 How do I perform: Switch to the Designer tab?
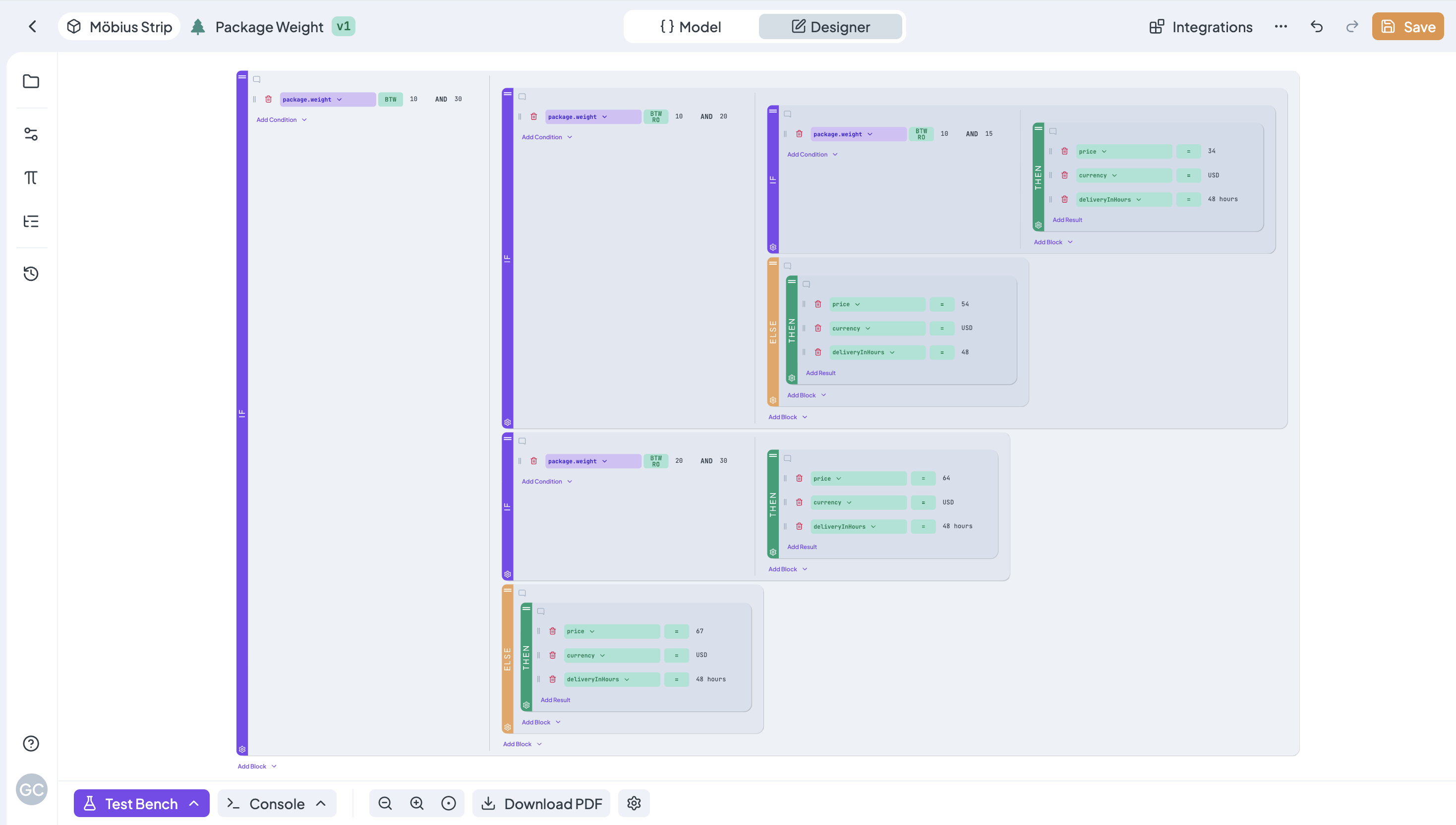click(x=830, y=27)
